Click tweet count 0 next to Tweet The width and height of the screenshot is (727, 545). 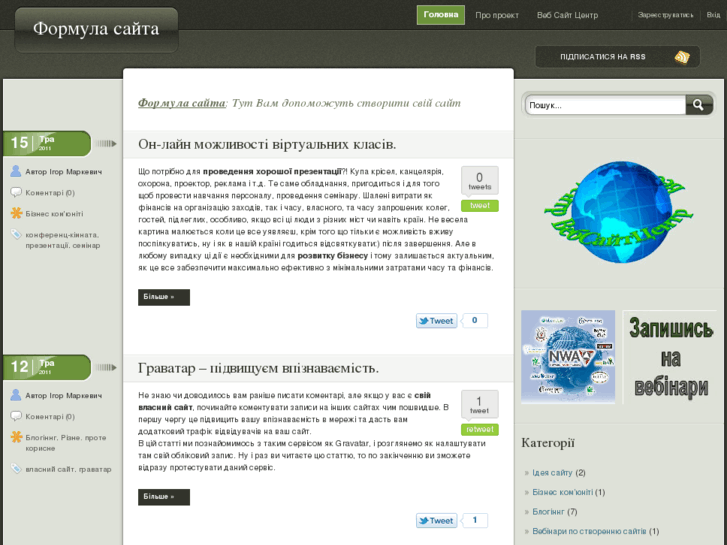pyautogui.click(x=474, y=321)
